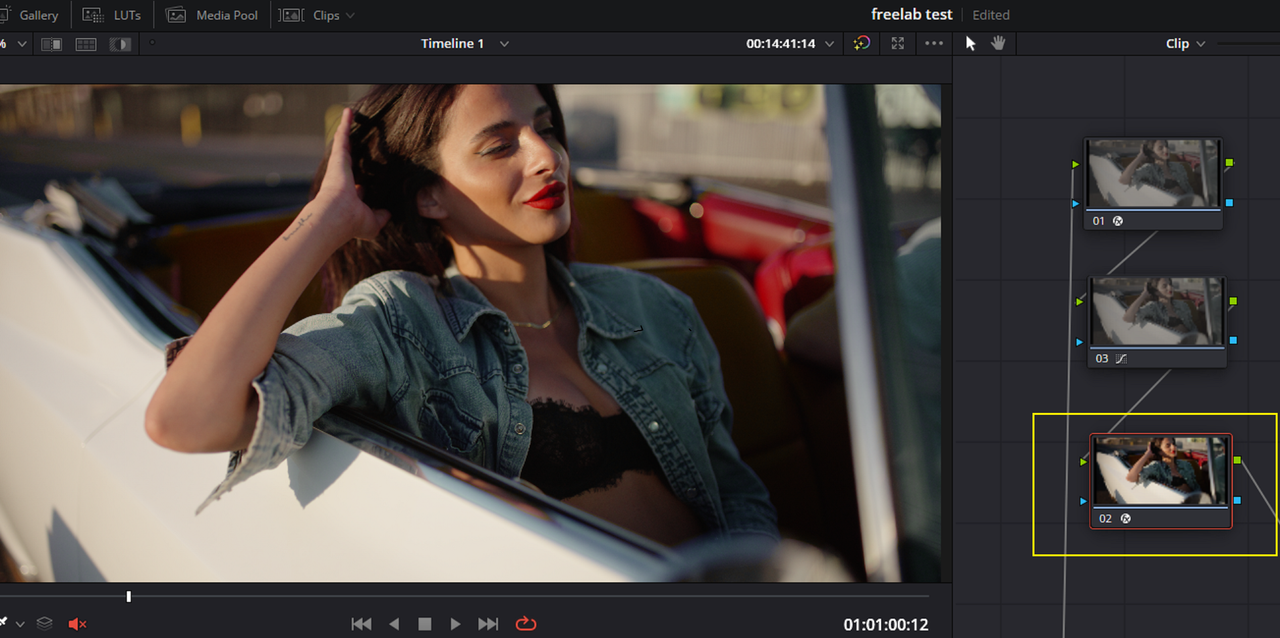The width and height of the screenshot is (1280, 638).
Task: Open the viewer three-dot options menu
Action: [x=934, y=44]
